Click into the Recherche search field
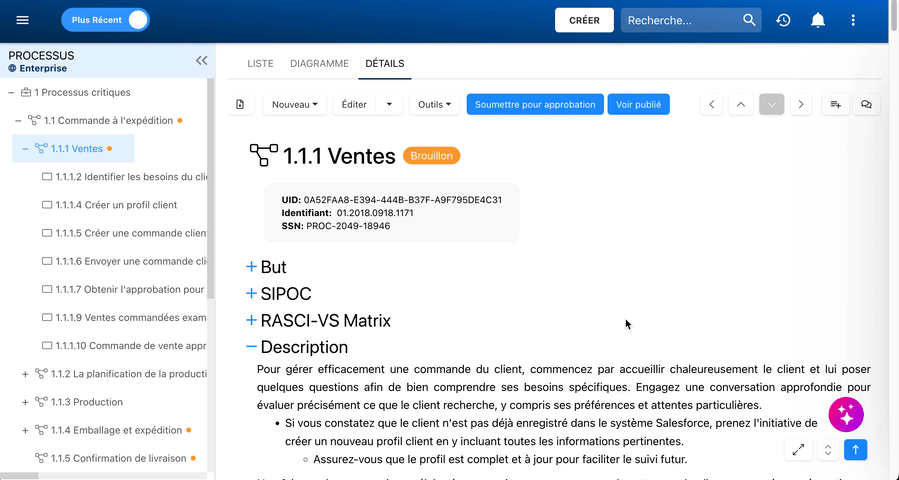Image resolution: width=899 pixels, height=480 pixels. [x=682, y=20]
